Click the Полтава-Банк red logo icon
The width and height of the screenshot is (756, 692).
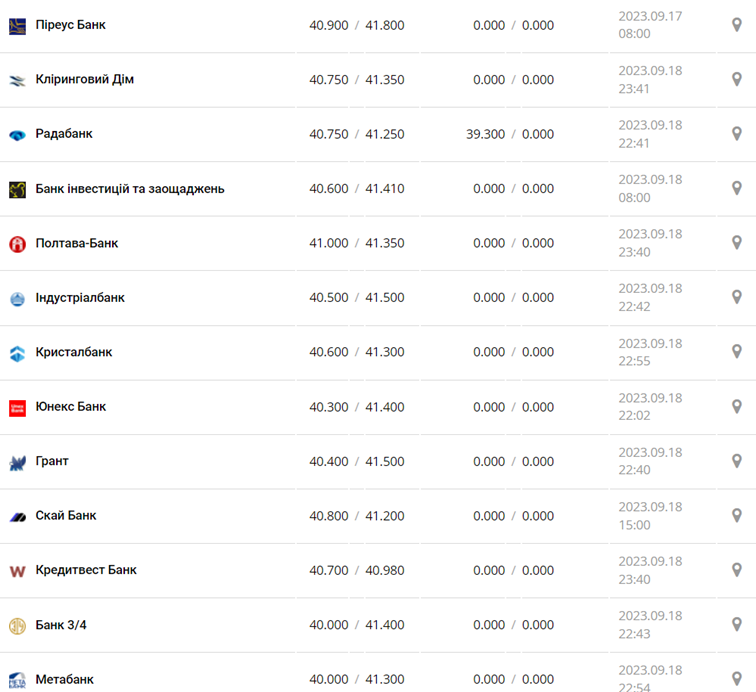coord(17,244)
